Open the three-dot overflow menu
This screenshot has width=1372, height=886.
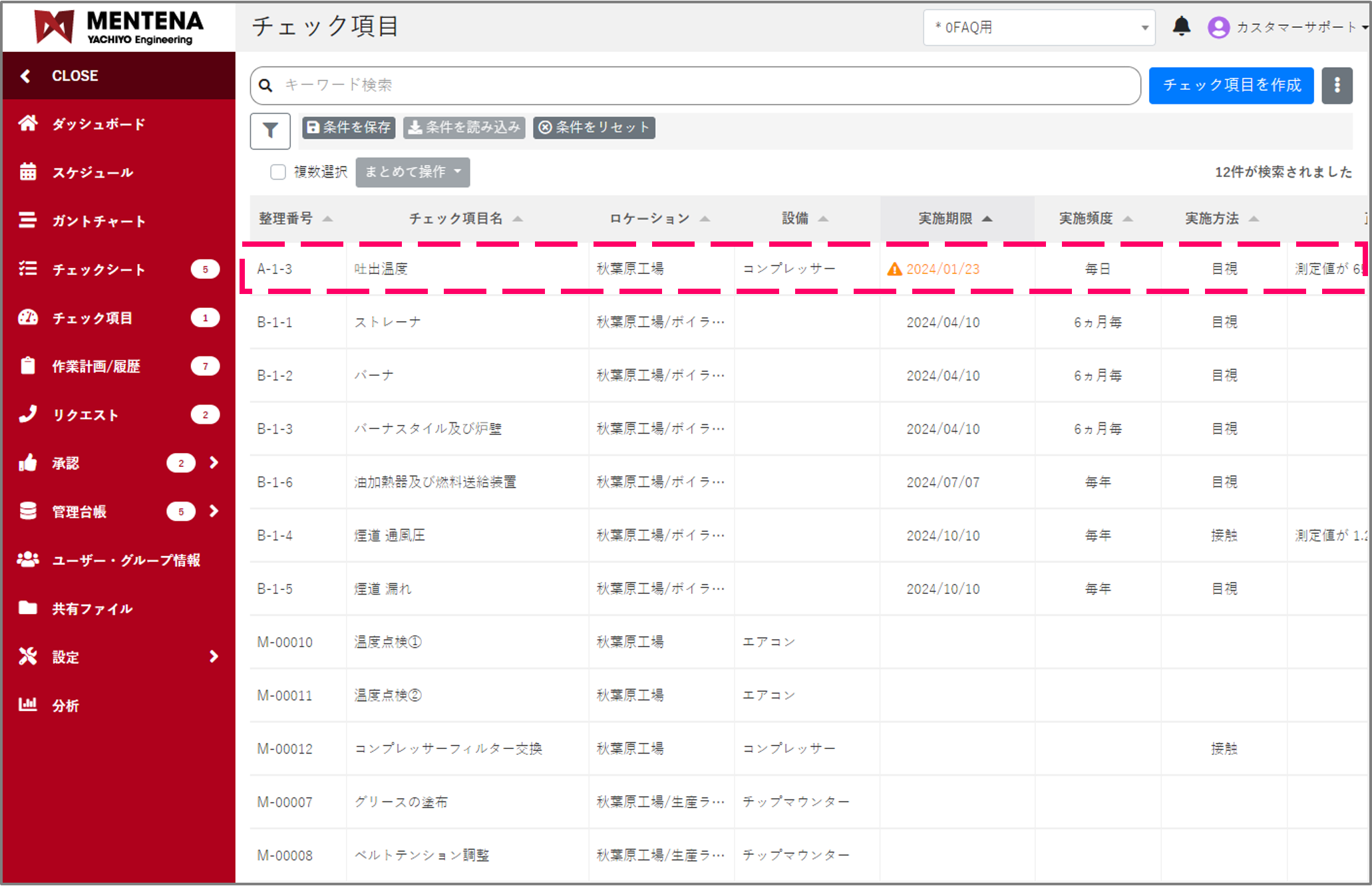coord(1337,85)
